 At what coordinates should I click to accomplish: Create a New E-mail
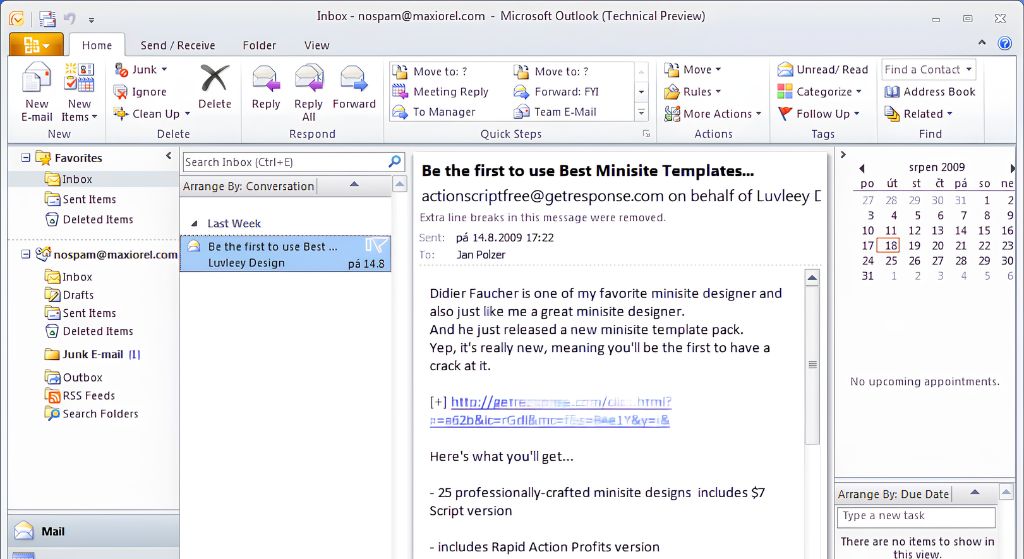pyautogui.click(x=37, y=91)
